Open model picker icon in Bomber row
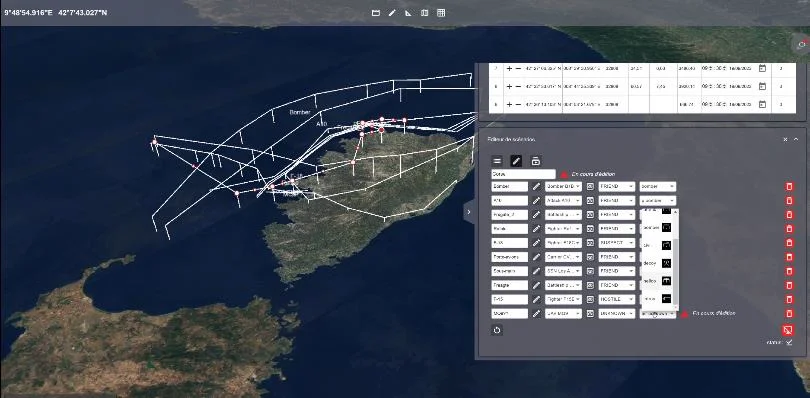 tap(590, 187)
